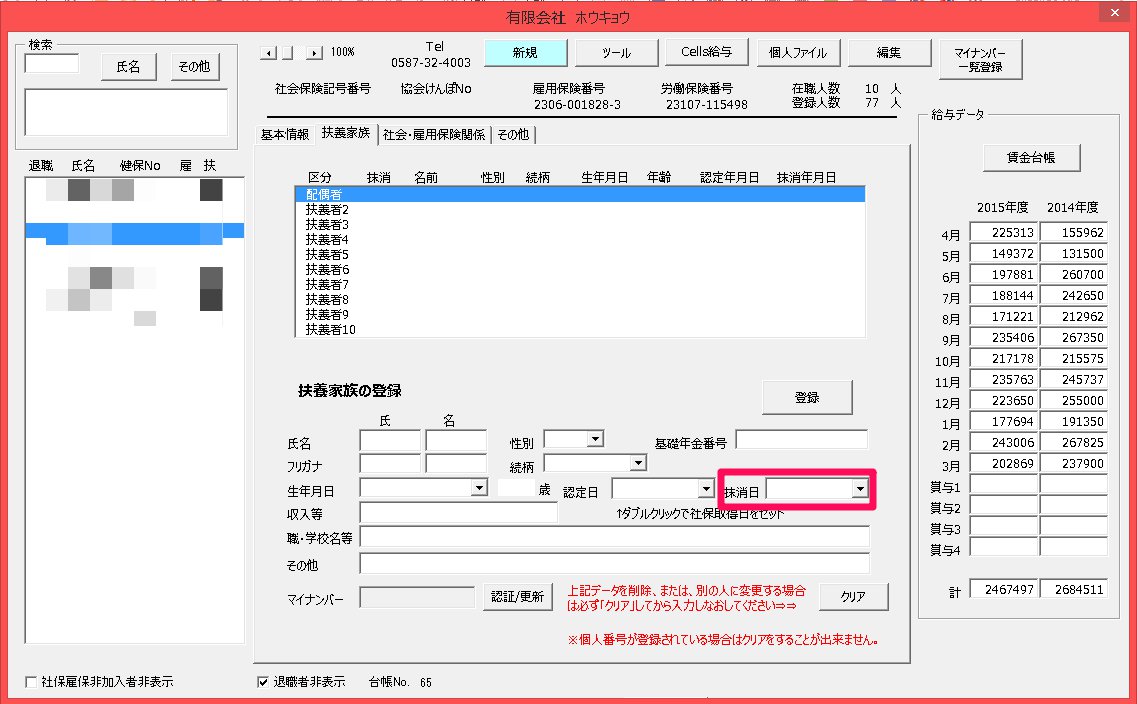Switch to the その他 tab
The image size is (1137, 704).
tap(513, 135)
